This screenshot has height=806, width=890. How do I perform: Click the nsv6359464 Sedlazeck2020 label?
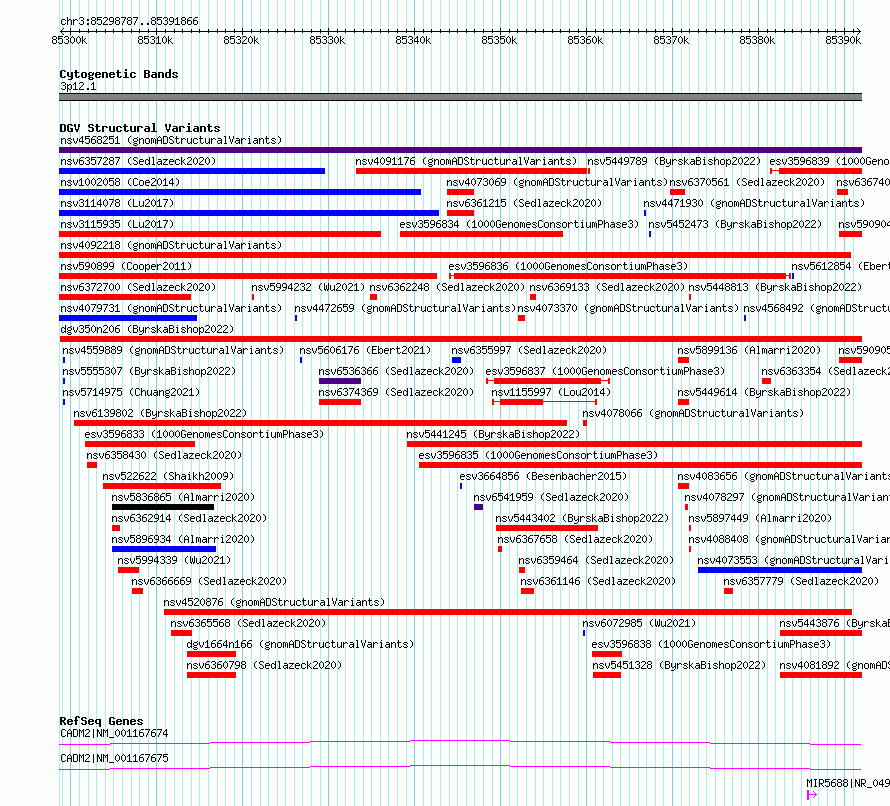tap(596, 560)
